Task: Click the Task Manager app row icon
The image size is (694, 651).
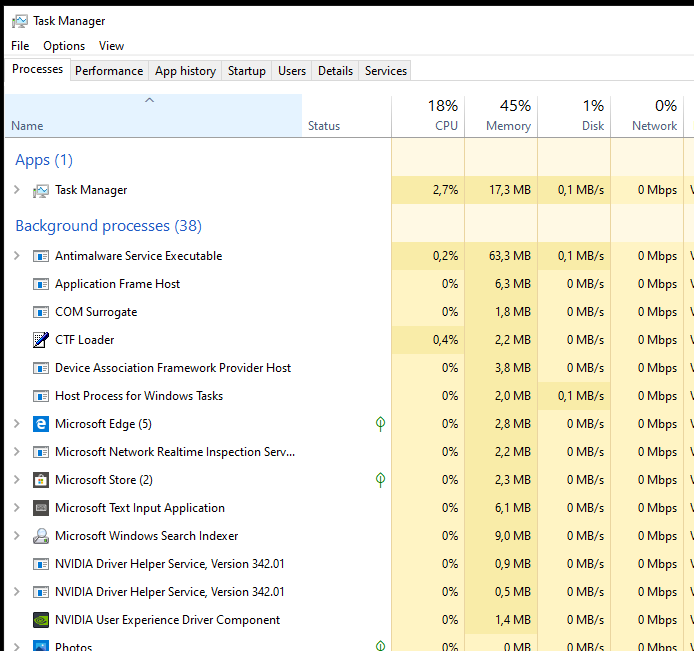Action: pos(41,191)
